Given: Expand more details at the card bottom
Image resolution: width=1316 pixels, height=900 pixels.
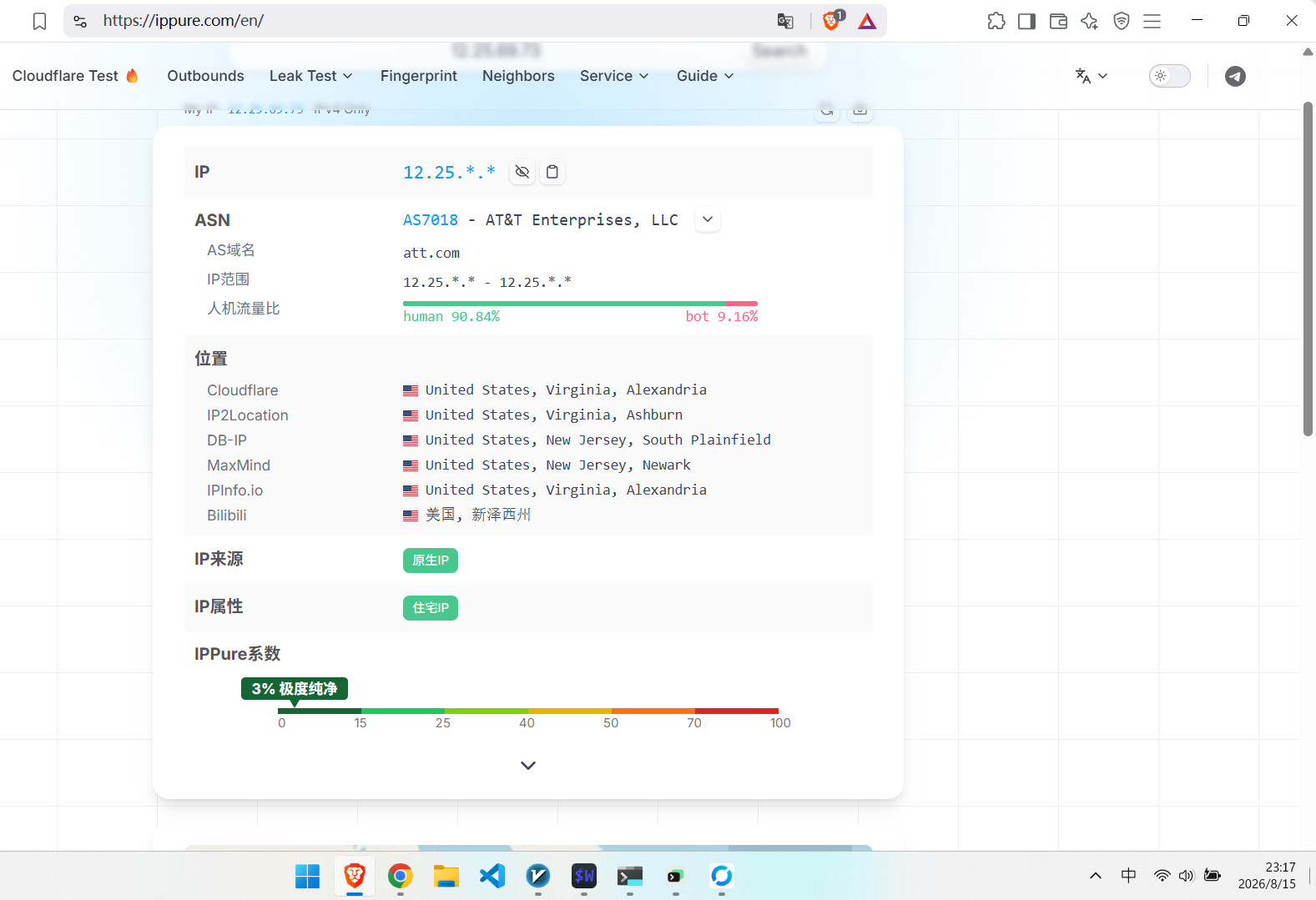Looking at the screenshot, I should tap(528, 766).
